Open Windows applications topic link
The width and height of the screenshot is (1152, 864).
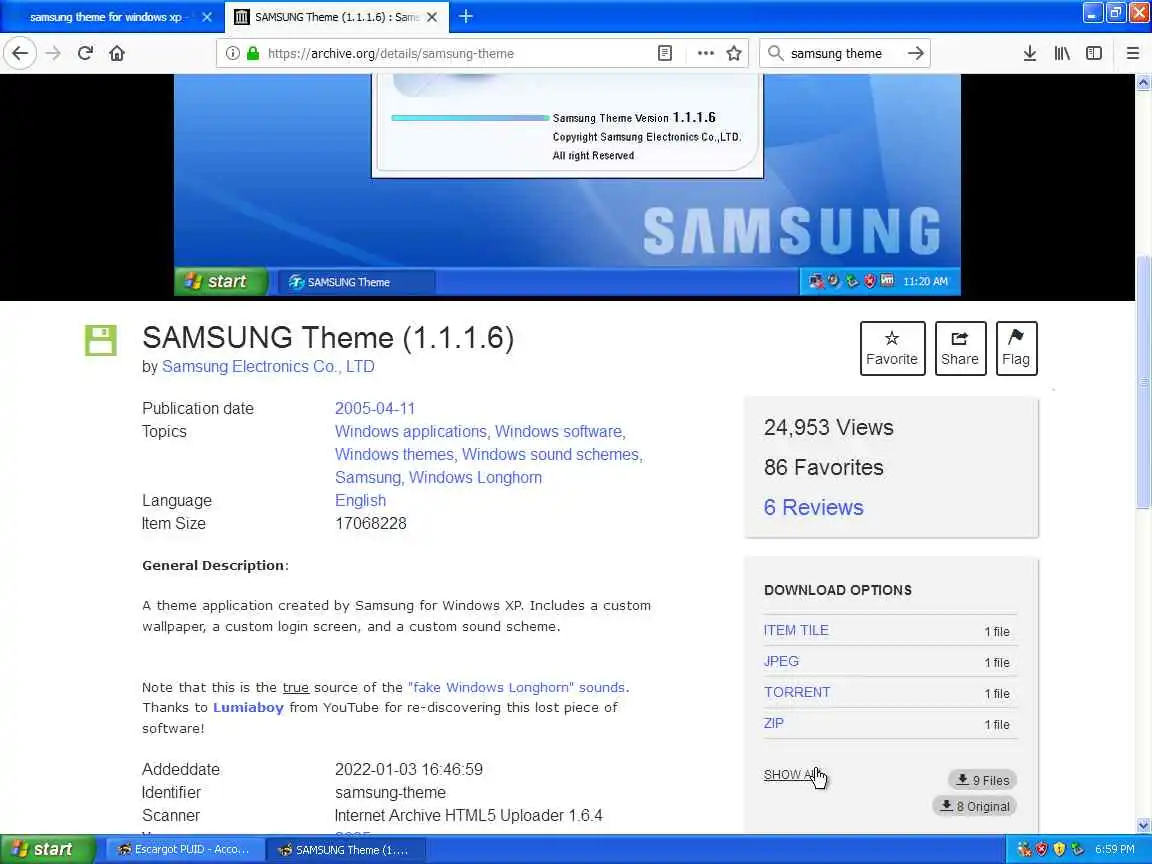pos(411,431)
